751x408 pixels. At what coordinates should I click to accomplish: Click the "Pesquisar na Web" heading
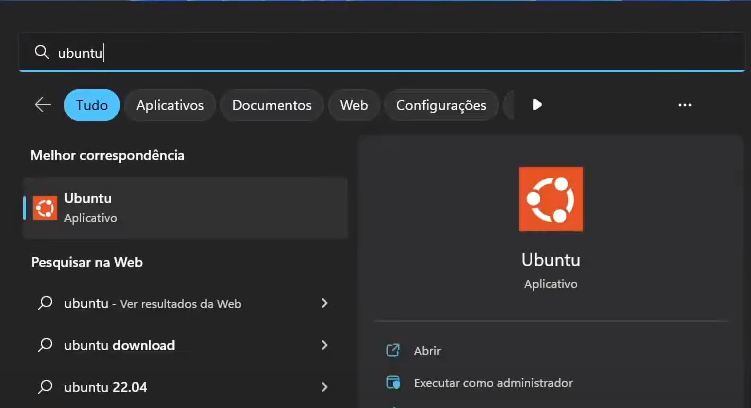(87, 262)
